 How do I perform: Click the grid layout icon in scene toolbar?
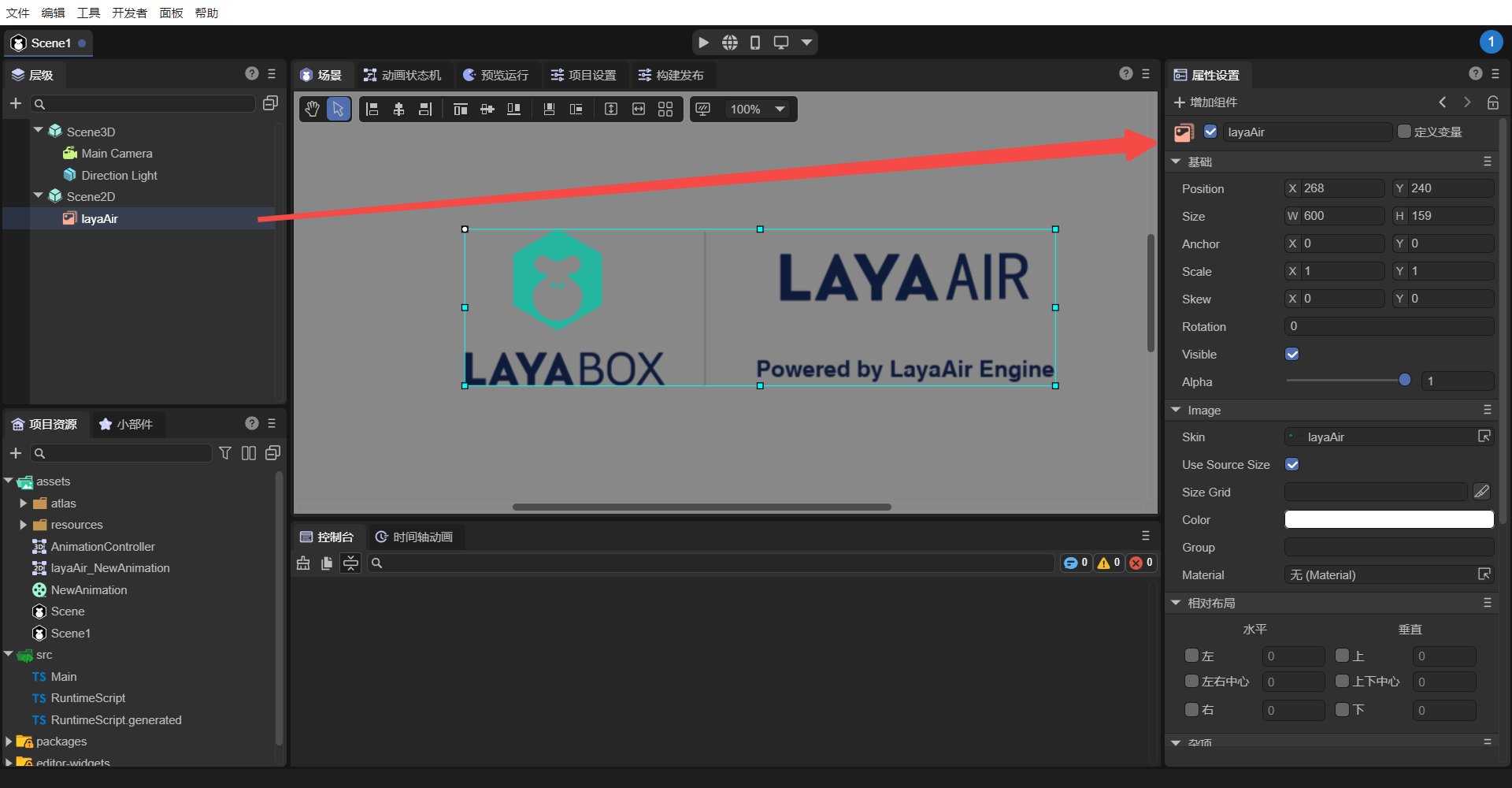pyautogui.click(x=665, y=109)
